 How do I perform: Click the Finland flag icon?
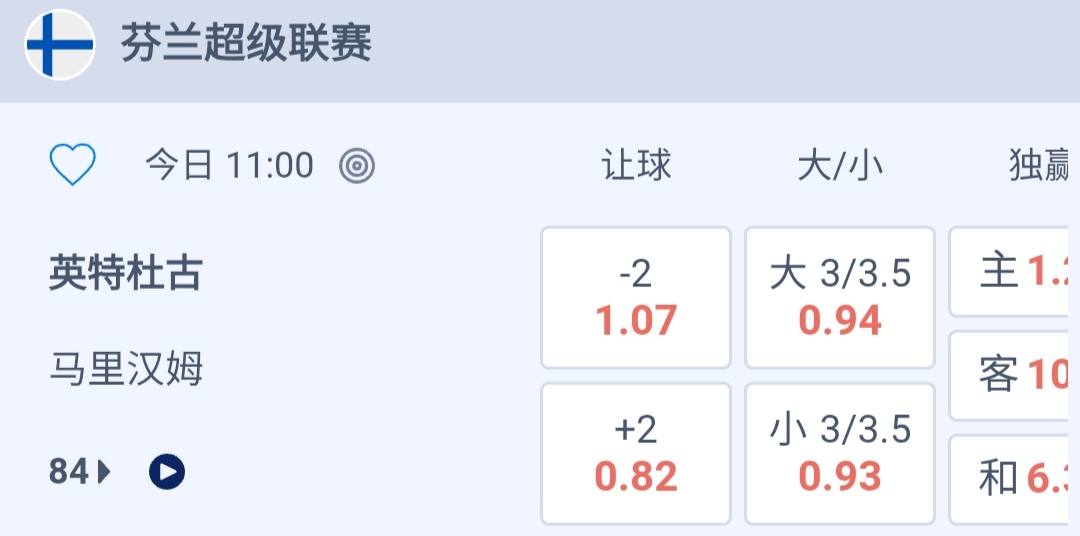[x=60, y=45]
